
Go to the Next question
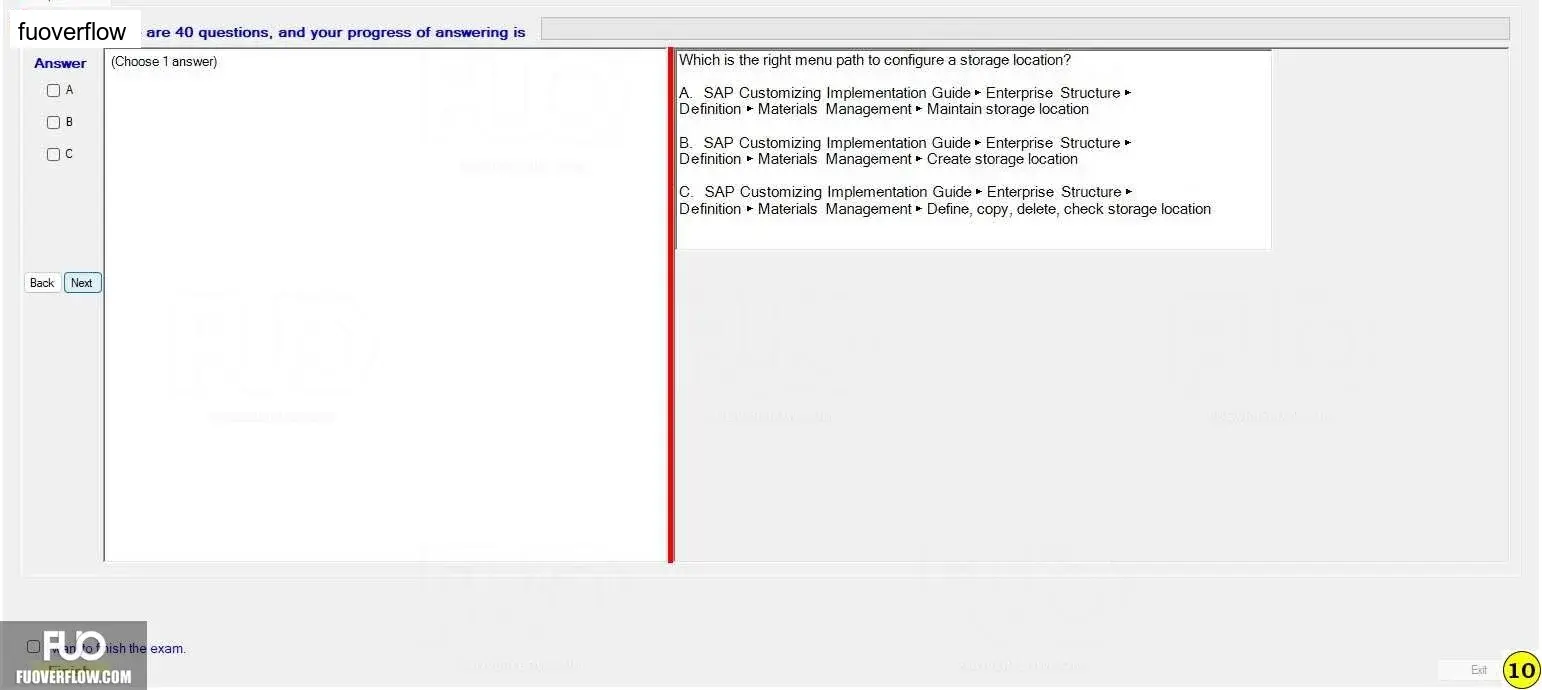(x=82, y=283)
